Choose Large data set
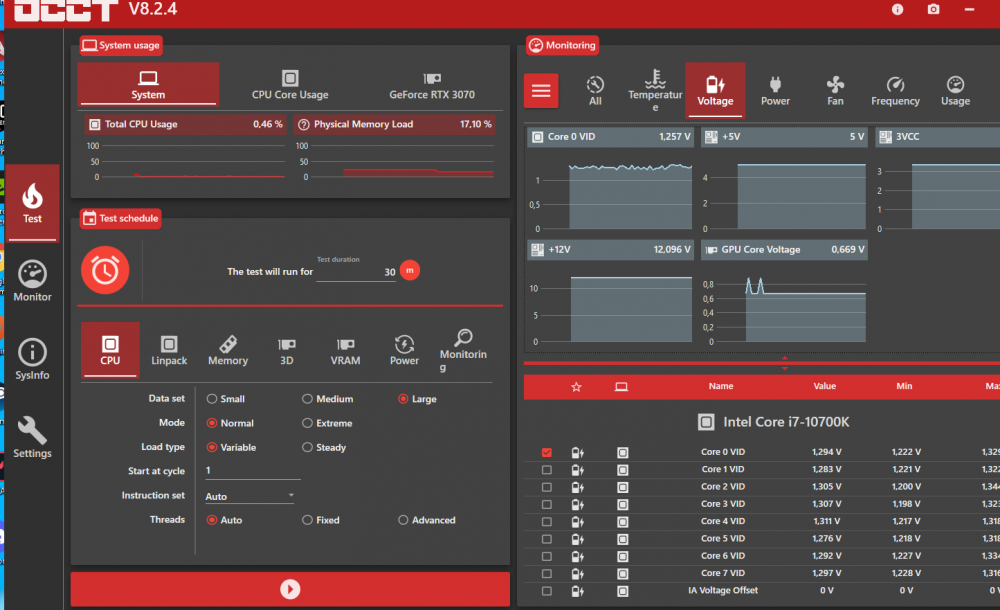This screenshot has height=610, width=1000. pos(418,399)
